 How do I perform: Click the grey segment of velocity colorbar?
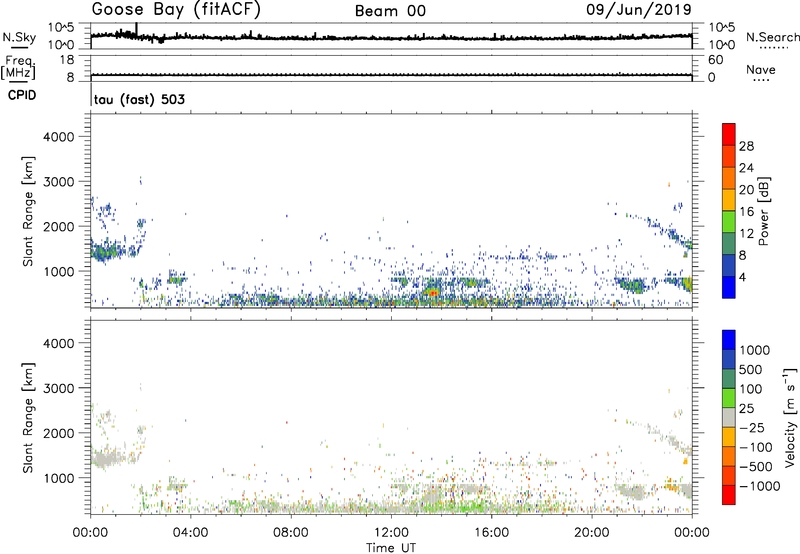[729, 417]
